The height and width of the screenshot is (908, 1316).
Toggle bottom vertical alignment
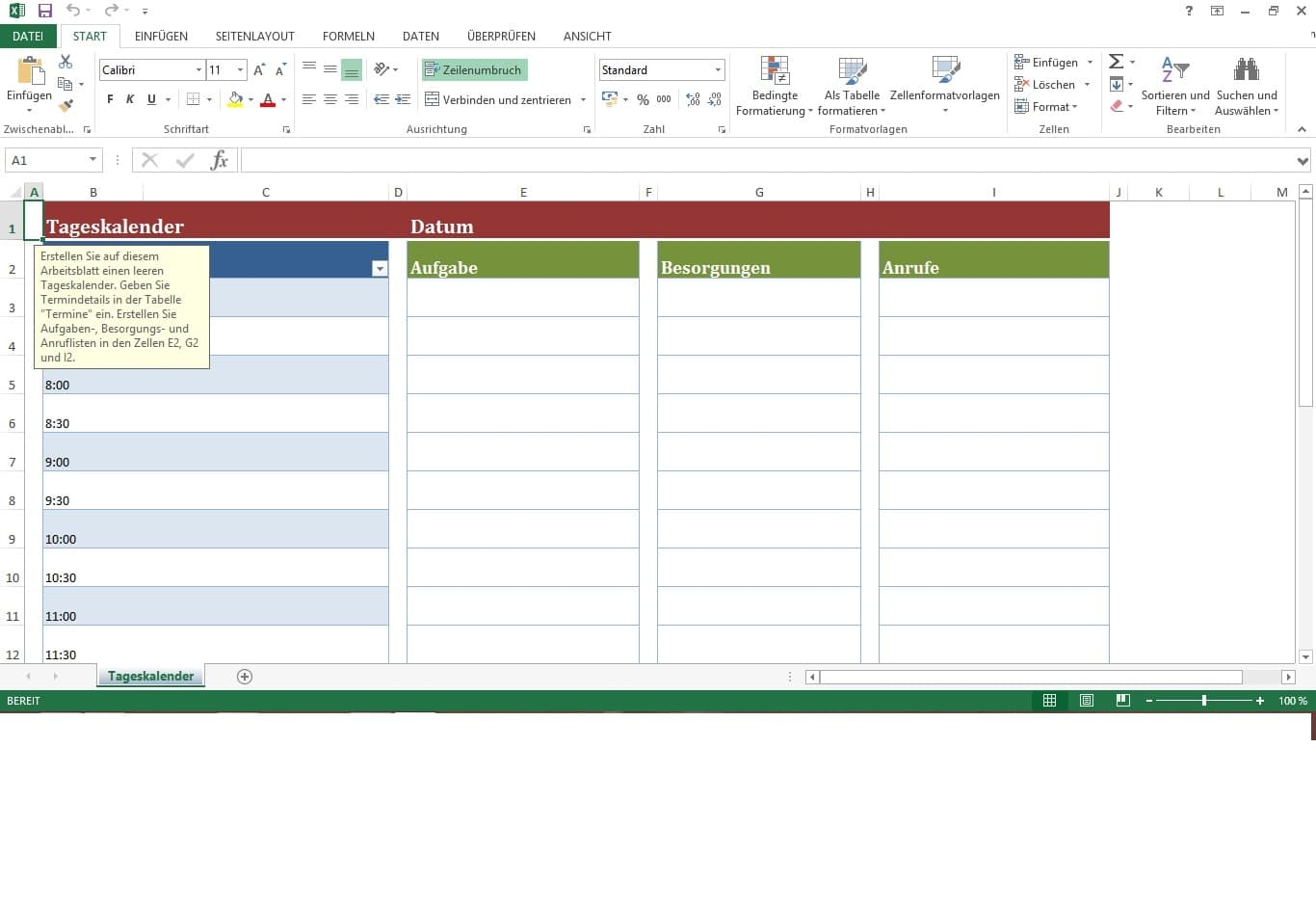coord(352,69)
